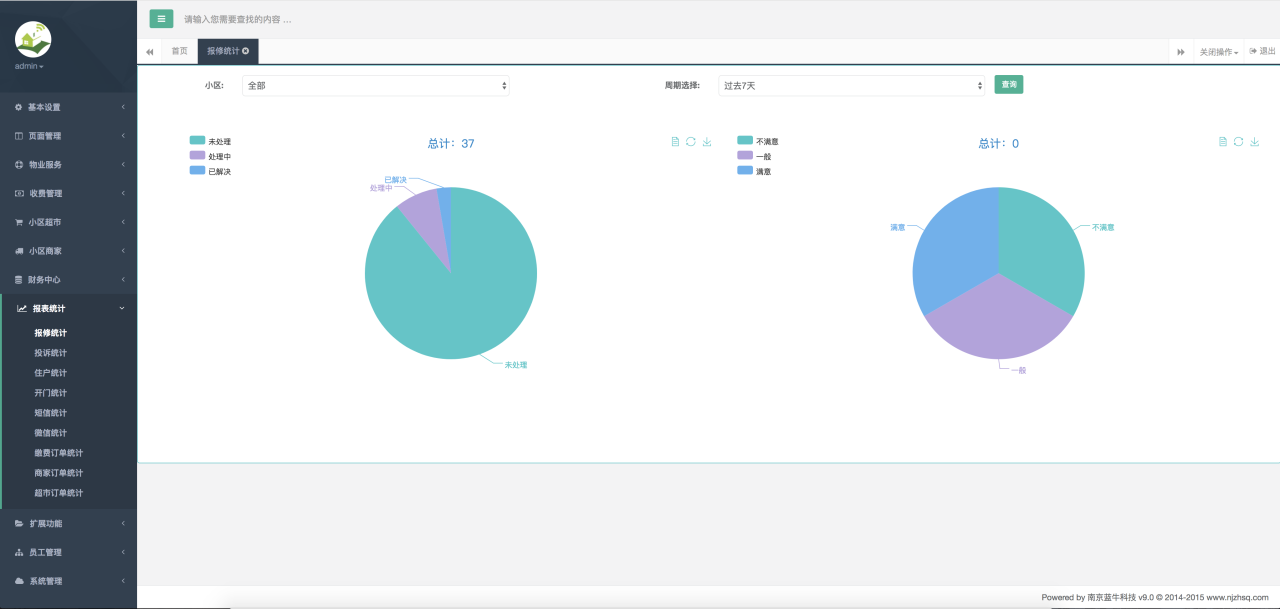
Task: Click the data view icon of the repair chart
Action: tap(675, 142)
